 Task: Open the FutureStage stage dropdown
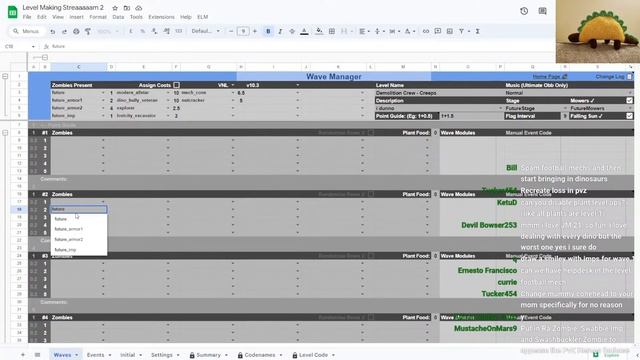pyautogui.click(x=565, y=108)
